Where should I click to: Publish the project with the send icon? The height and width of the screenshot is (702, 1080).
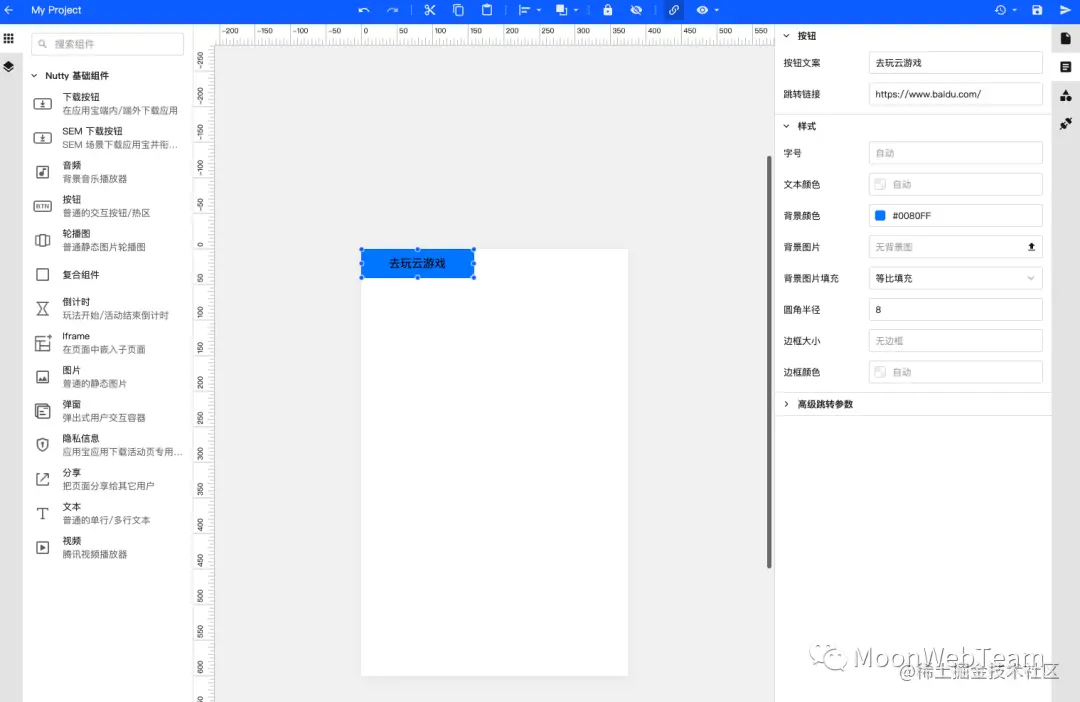pos(1066,10)
